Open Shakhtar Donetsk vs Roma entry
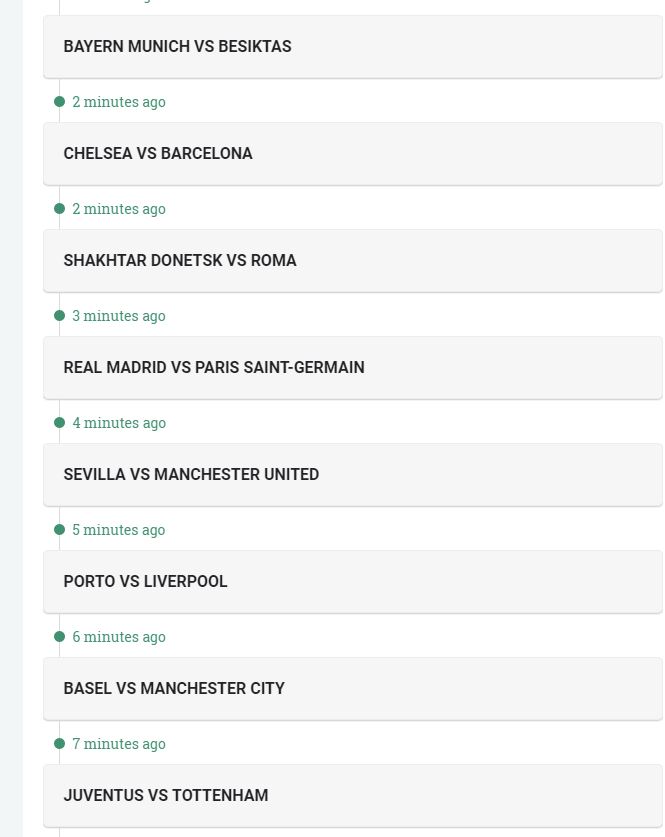The height and width of the screenshot is (837, 665). pos(180,260)
